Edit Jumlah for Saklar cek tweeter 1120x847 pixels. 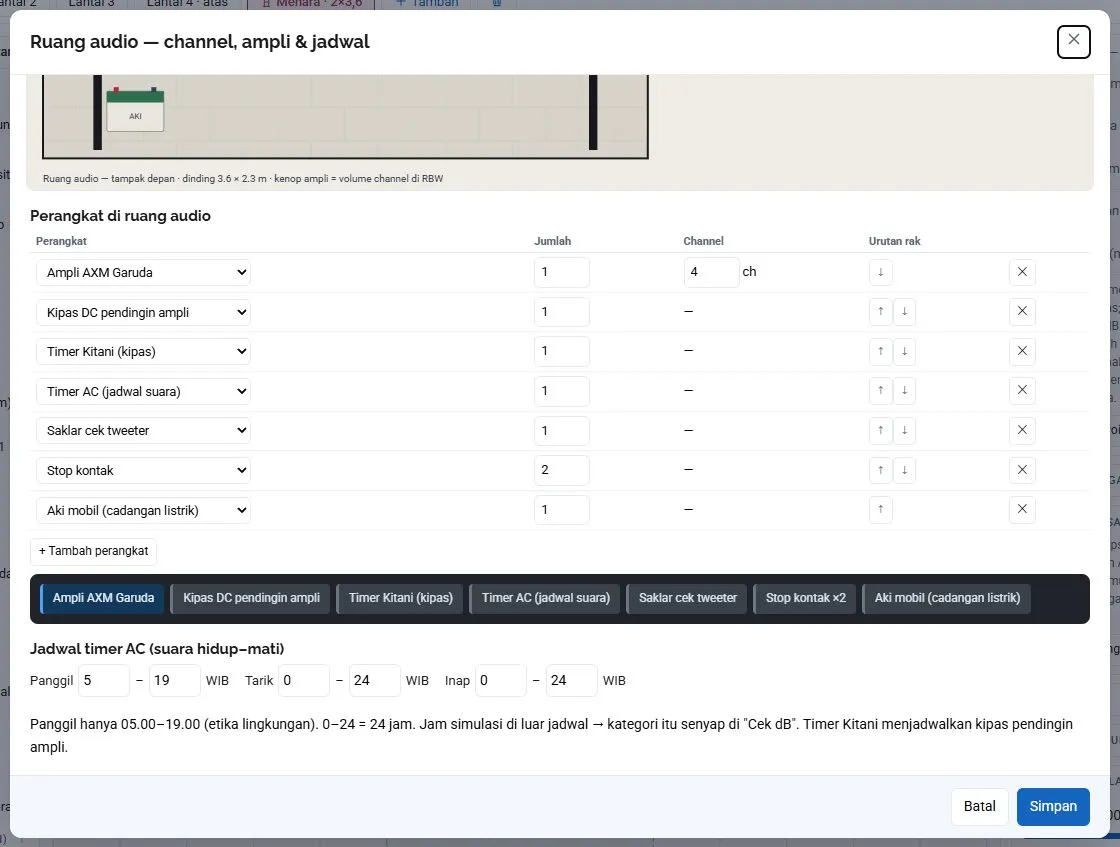click(x=561, y=431)
